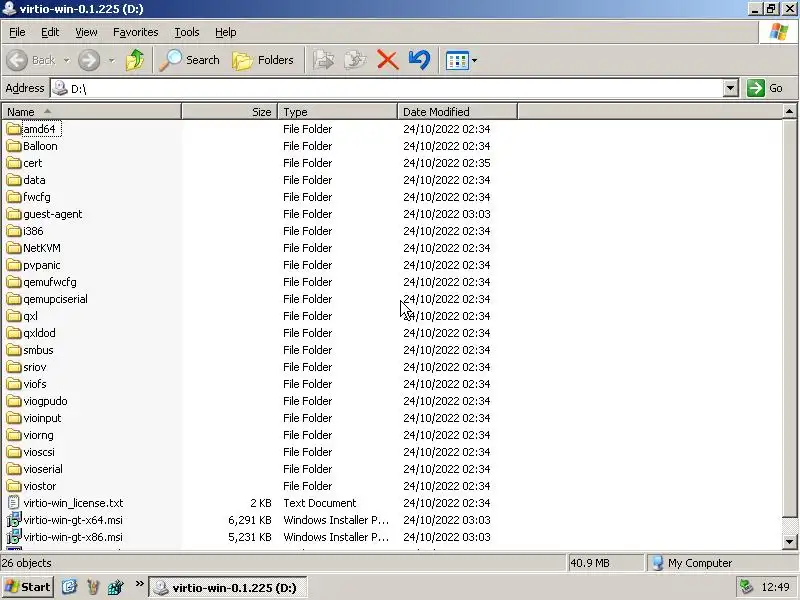Select the virtio-win-gt-x86.msi installer icon

(x=14, y=537)
